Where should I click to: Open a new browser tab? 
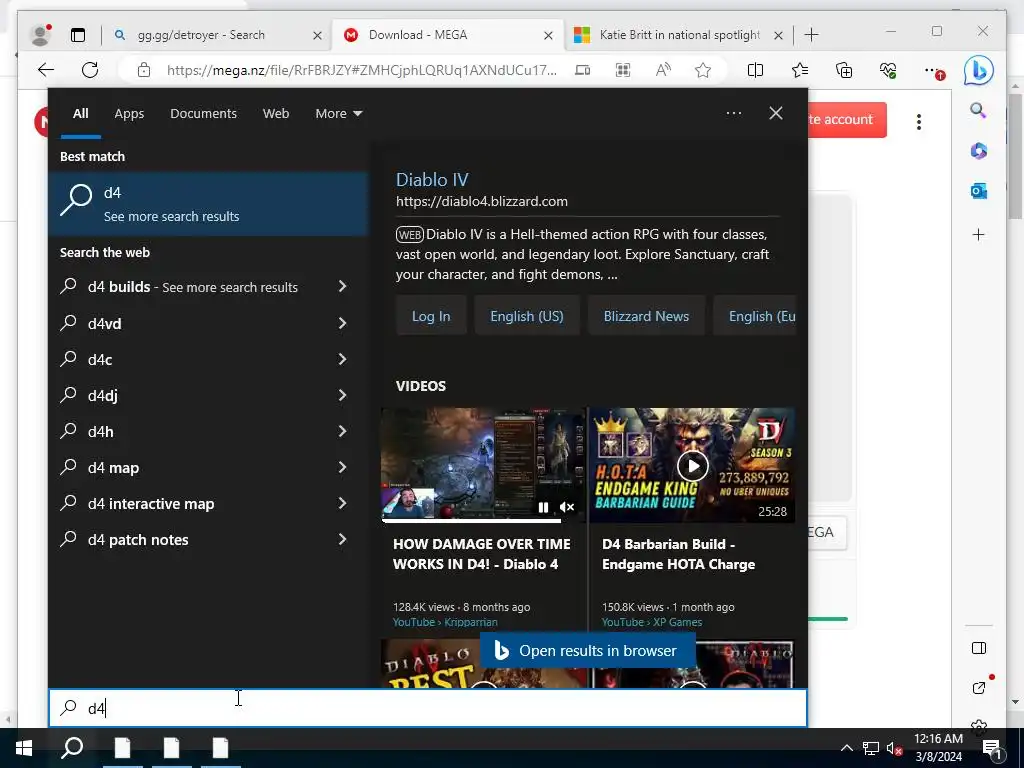pos(811,35)
